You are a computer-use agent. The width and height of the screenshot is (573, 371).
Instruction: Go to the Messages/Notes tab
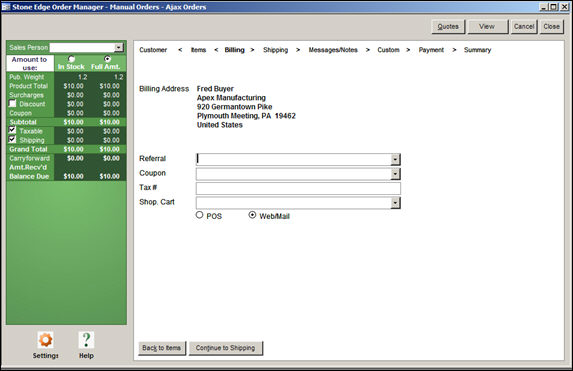pos(333,50)
